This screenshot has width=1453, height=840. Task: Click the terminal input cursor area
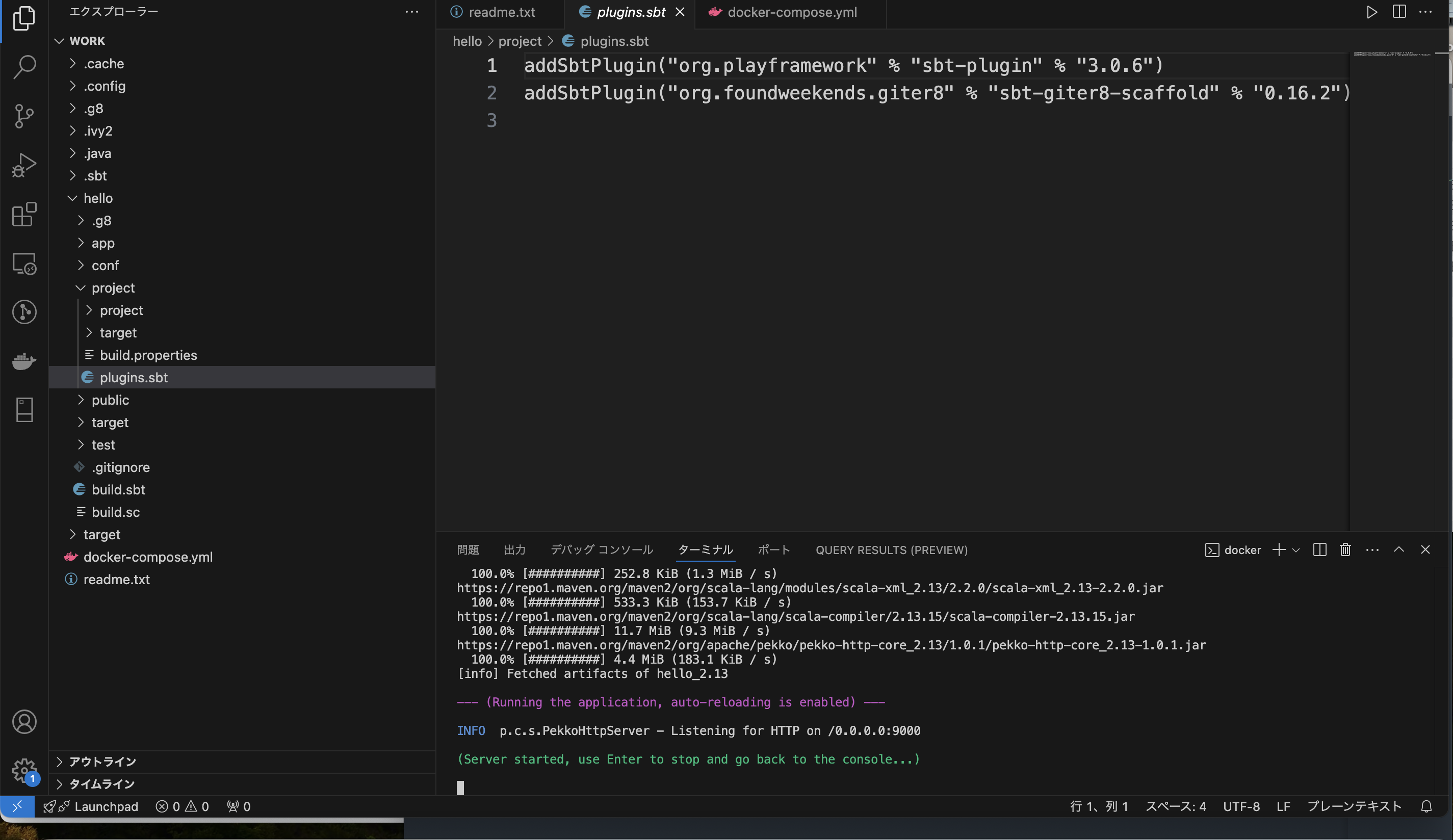click(460, 787)
